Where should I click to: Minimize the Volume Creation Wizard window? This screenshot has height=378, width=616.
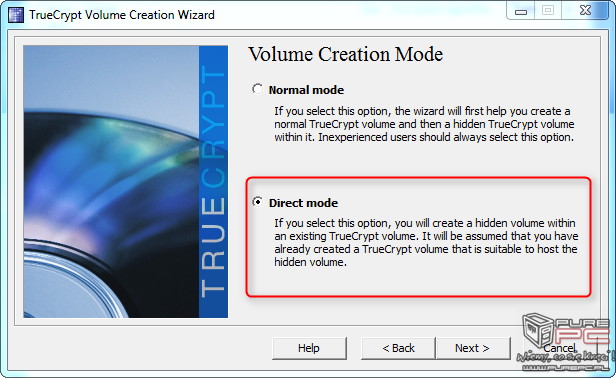coord(521,11)
